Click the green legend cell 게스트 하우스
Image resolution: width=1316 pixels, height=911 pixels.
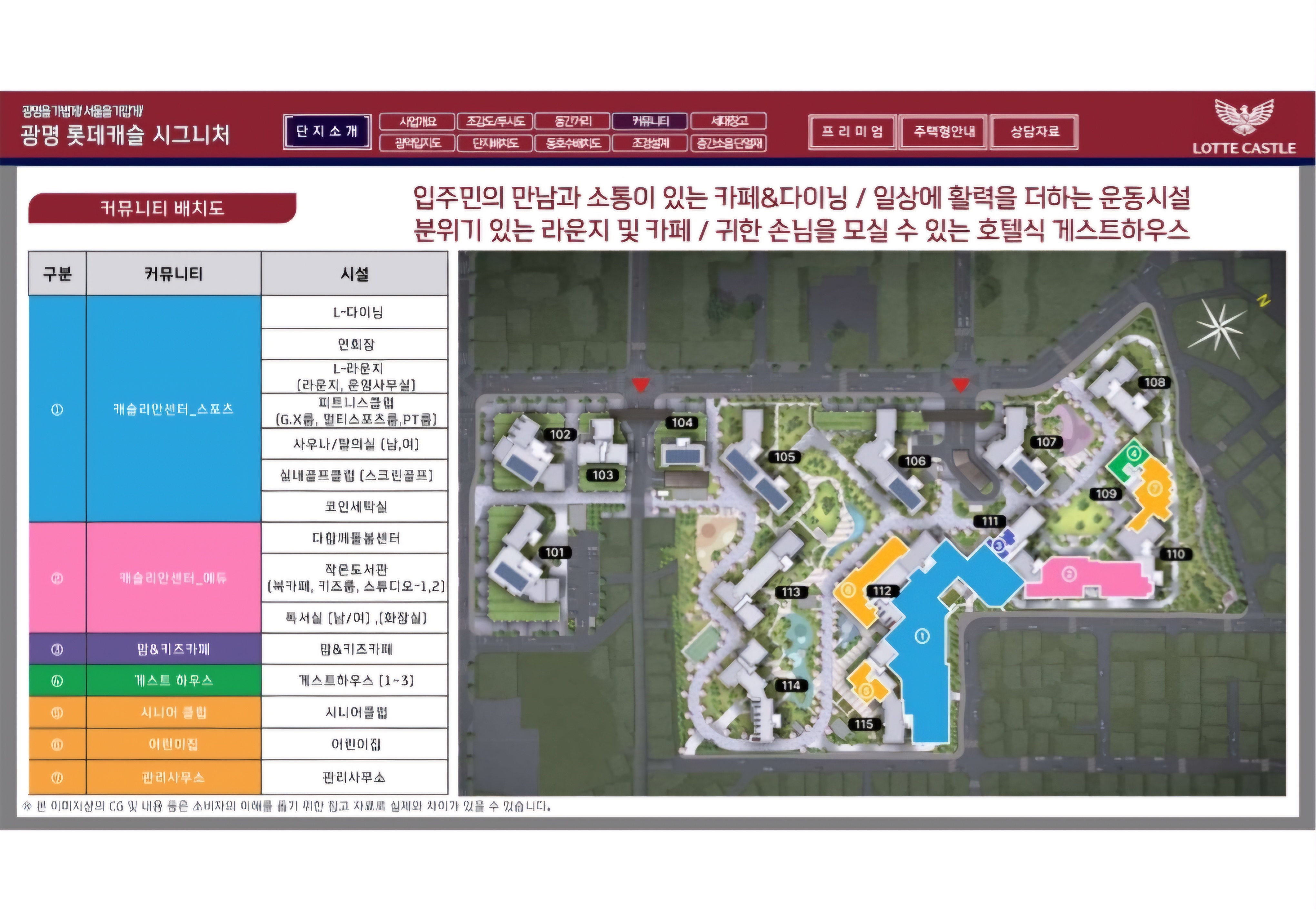tap(174, 680)
